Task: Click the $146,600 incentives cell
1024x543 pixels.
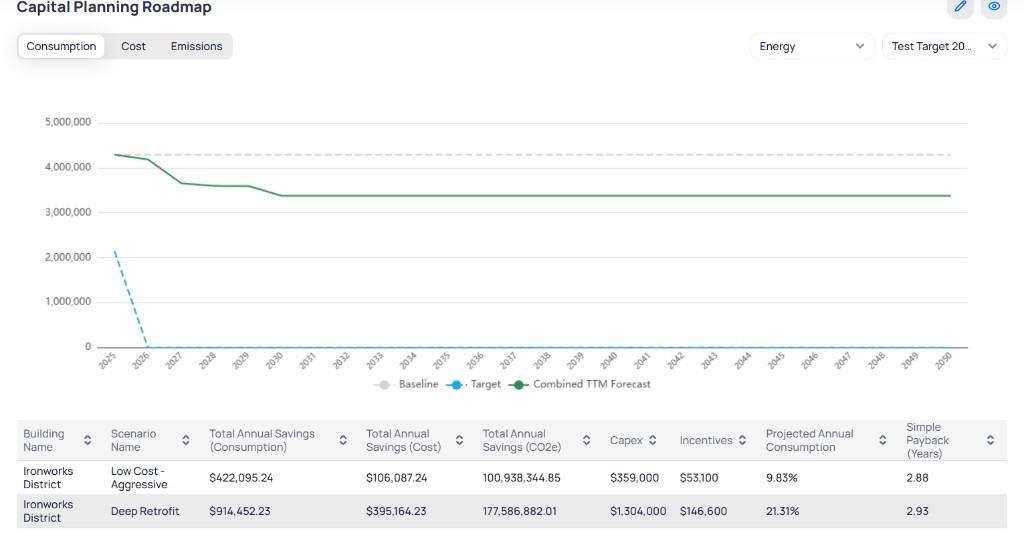Action: coord(703,511)
